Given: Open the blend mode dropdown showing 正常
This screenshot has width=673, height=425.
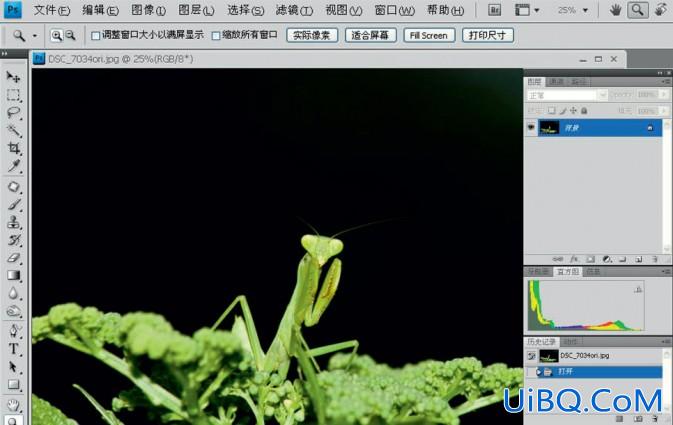Looking at the screenshot, I should pos(567,95).
